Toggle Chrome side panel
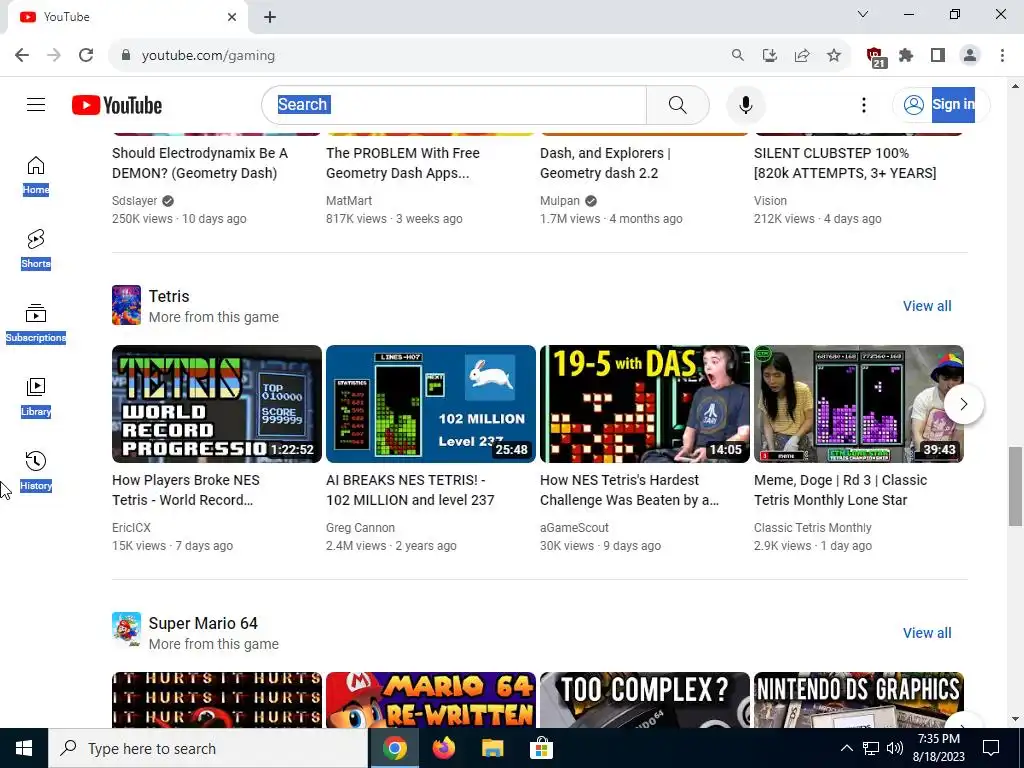1024x768 pixels. [x=938, y=55]
